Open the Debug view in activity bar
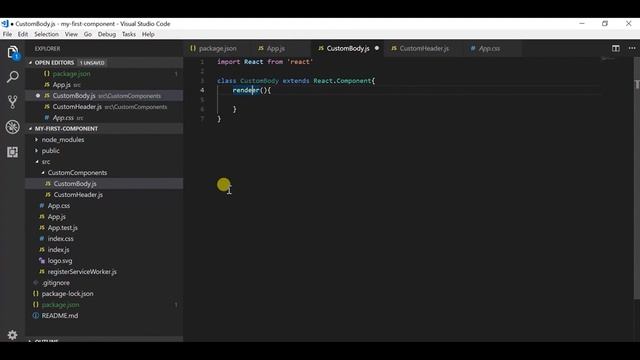This screenshot has height=360, width=640. pos(12,127)
